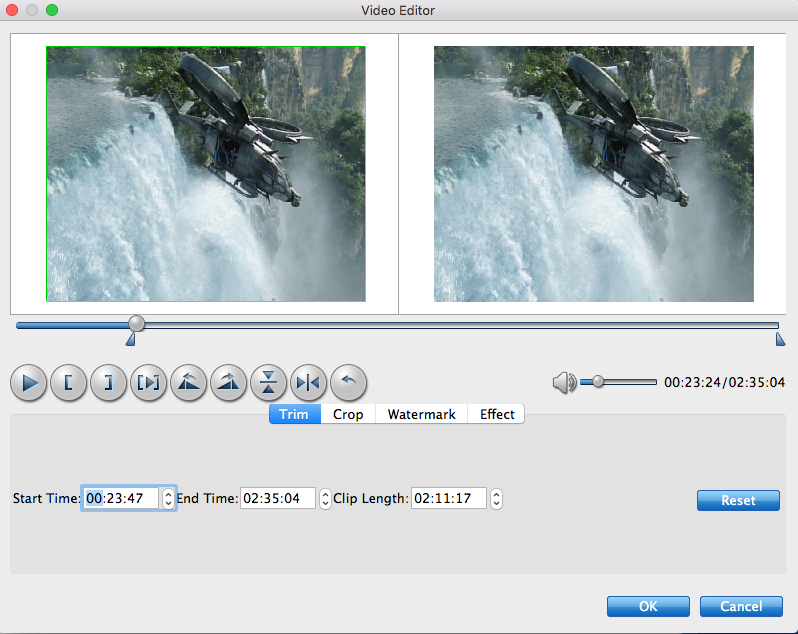Viewport: 798px width, 634px height.
Task: Open the Watermark tab
Action: (x=421, y=414)
